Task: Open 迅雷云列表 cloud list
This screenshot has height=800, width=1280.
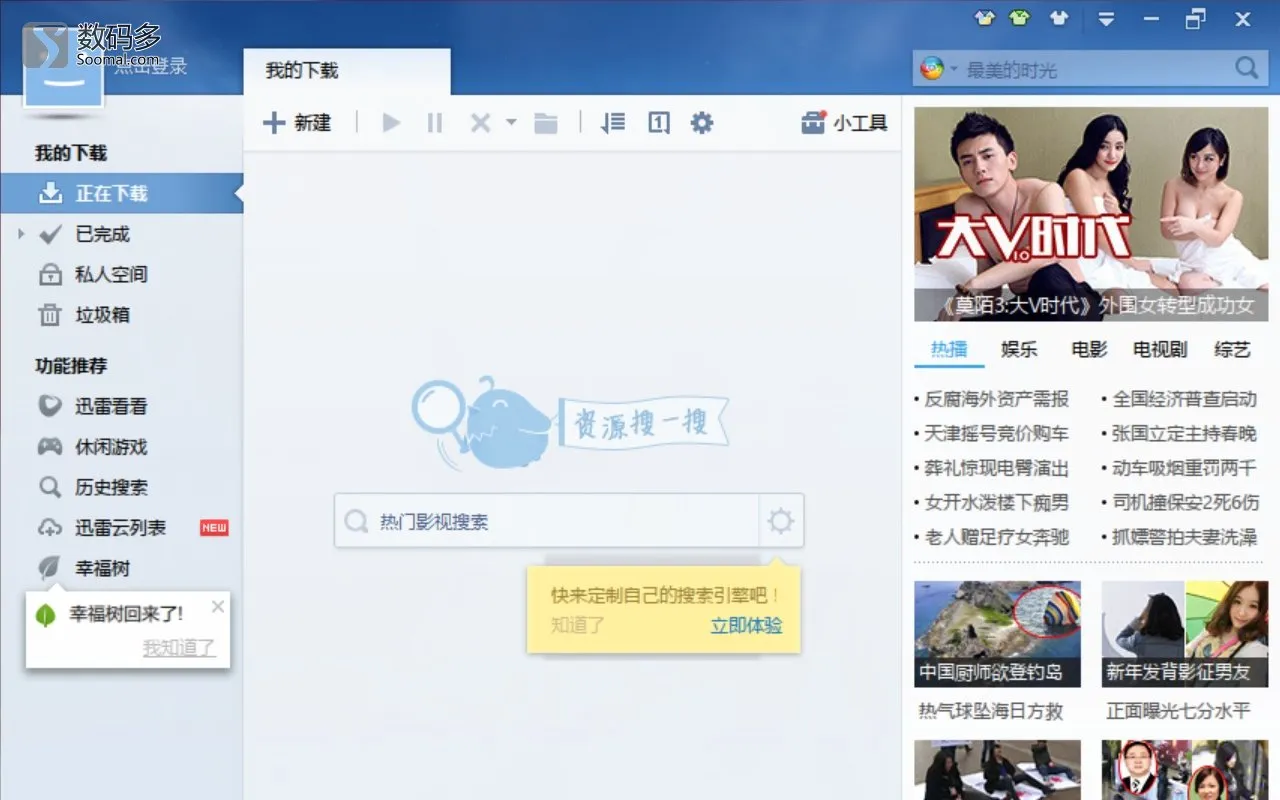Action: [120, 527]
